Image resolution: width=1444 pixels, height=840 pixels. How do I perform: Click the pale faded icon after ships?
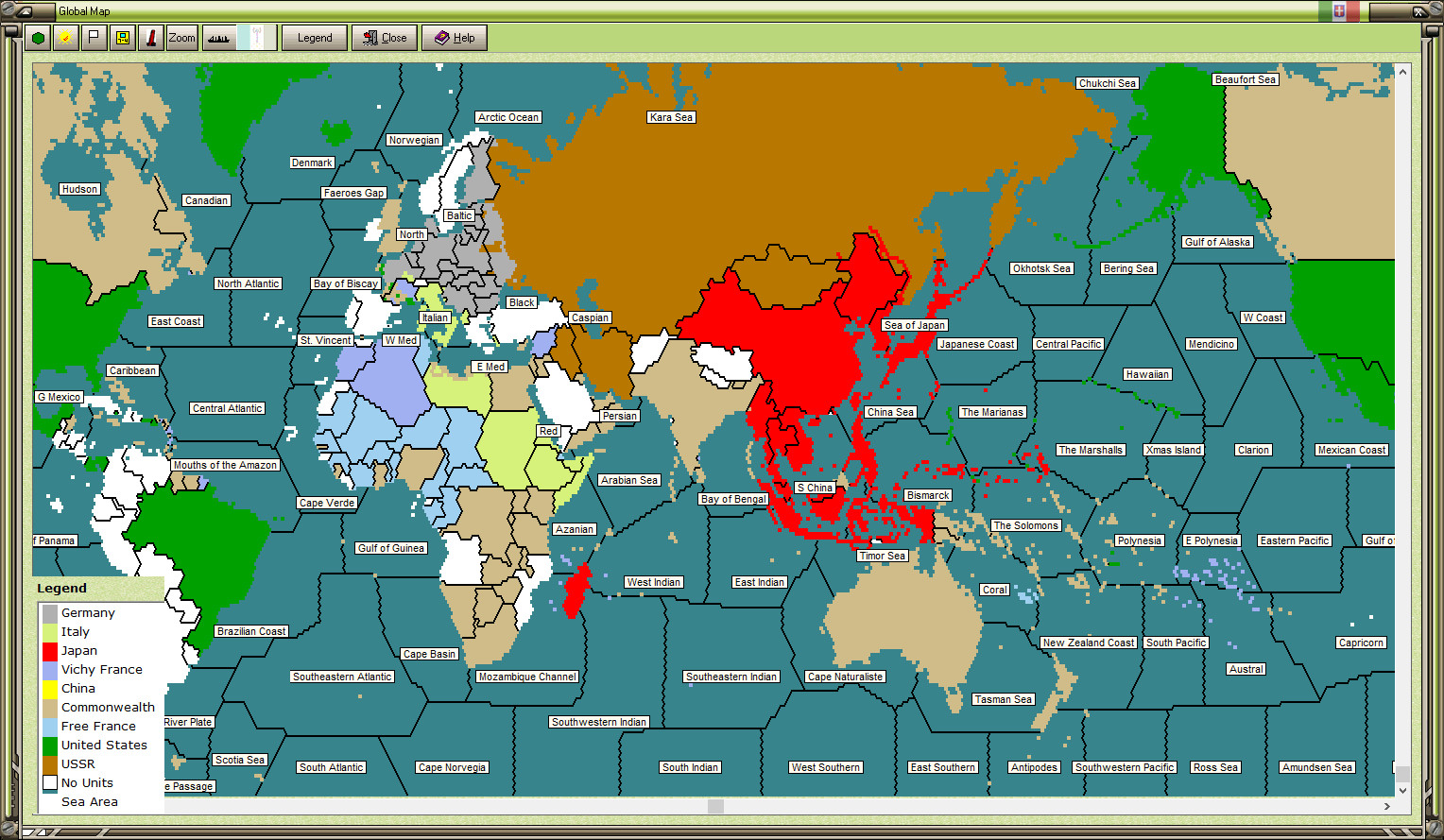pyautogui.click(x=257, y=38)
